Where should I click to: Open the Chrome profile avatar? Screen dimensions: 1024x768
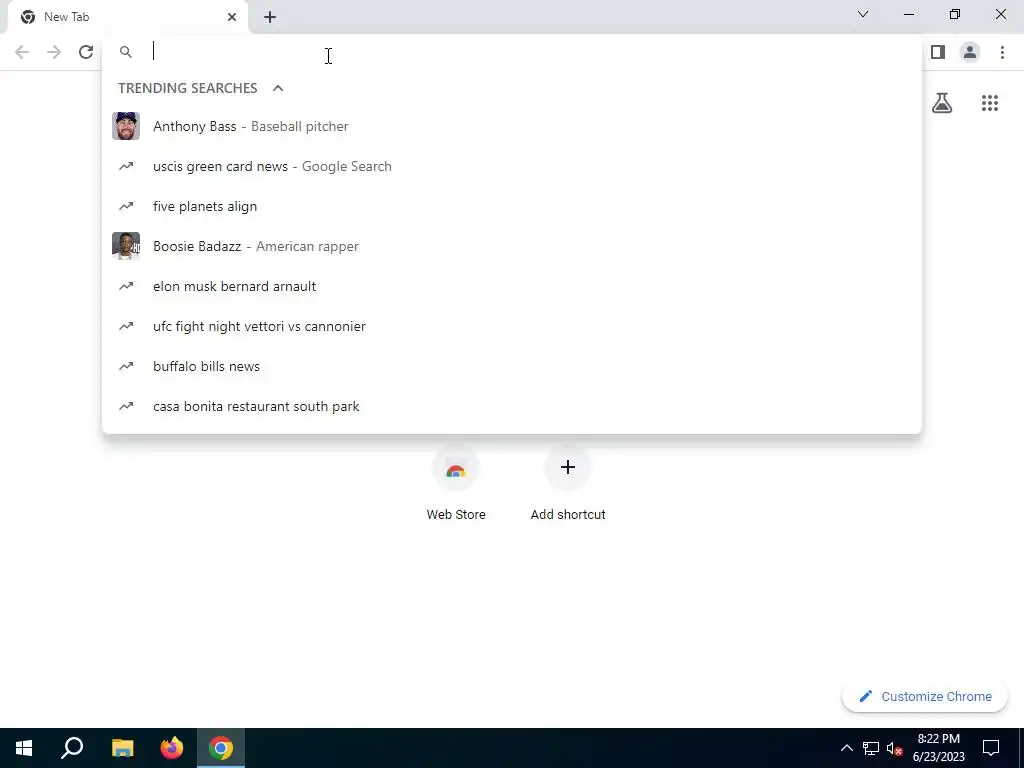coord(970,52)
